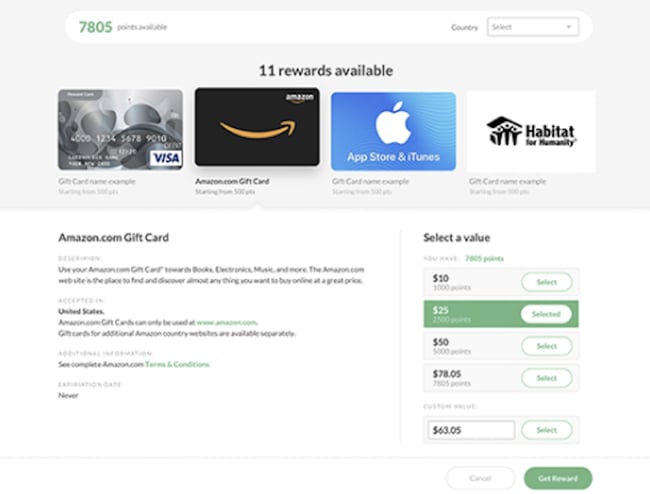Toggle the Selected button for $25
Viewport: 650px width, 494px height.
click(x=546, y=314)
